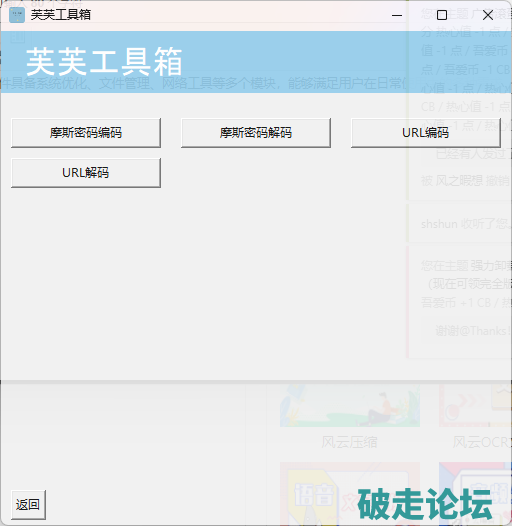
Task: Select the faint 风云压缩 label
Action: click(x=349, y=442)
